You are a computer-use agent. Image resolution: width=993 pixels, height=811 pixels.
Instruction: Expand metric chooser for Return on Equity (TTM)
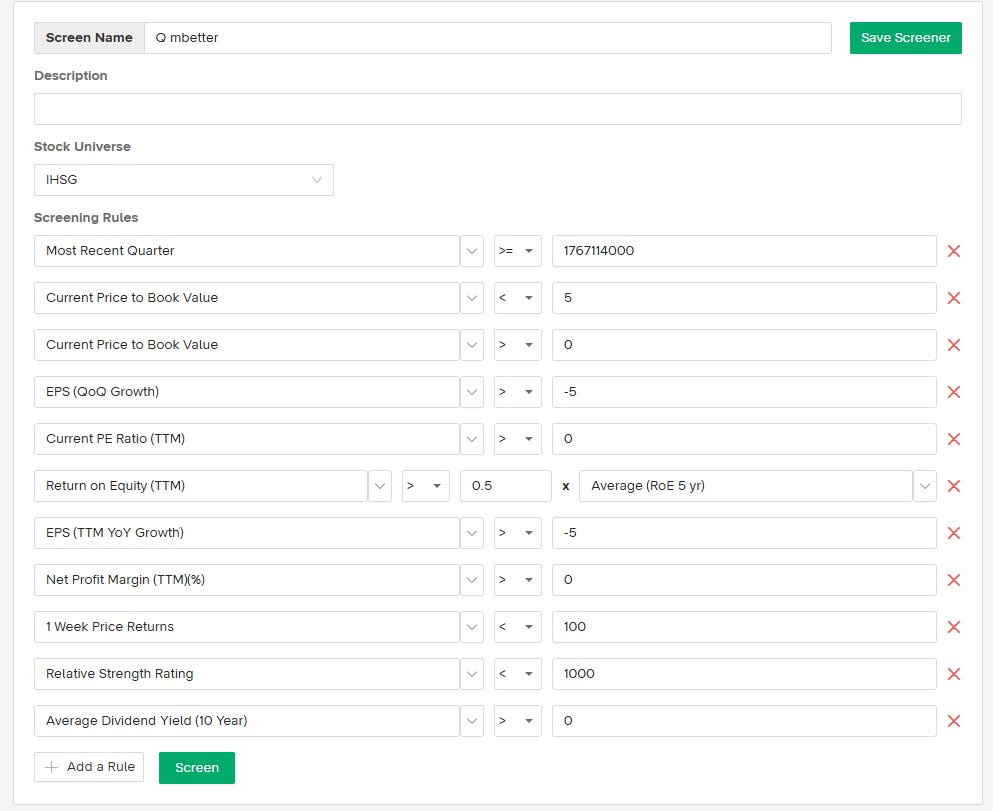coord(380,486)
